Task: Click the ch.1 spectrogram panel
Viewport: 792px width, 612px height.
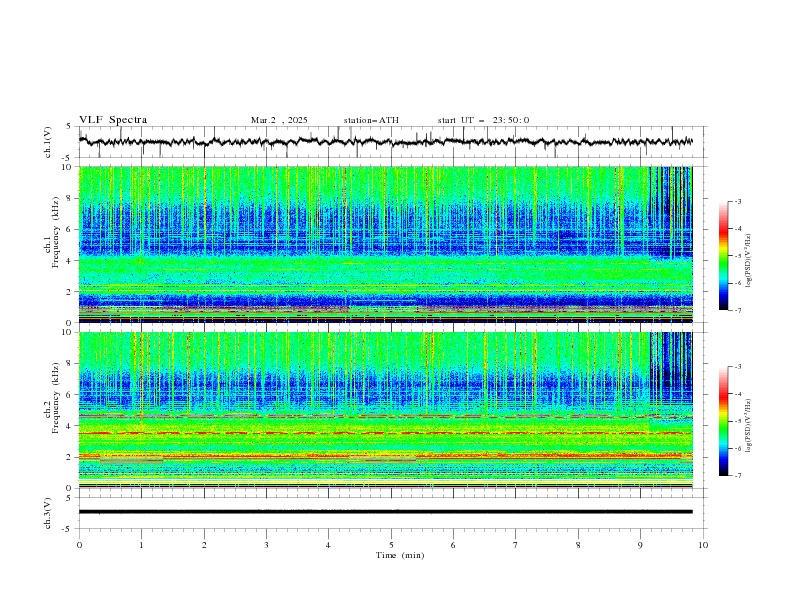Action: click(386, 244)
